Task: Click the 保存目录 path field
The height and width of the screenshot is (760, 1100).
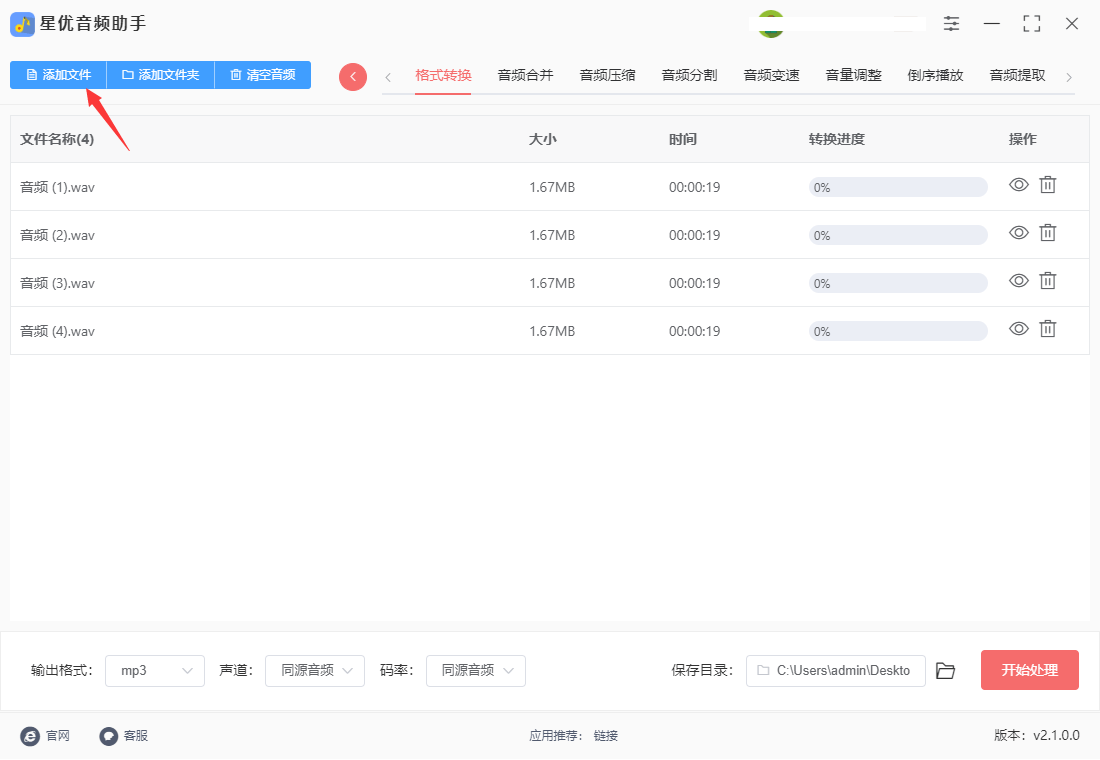Action: pyautogui.click(x=836, y=671)
